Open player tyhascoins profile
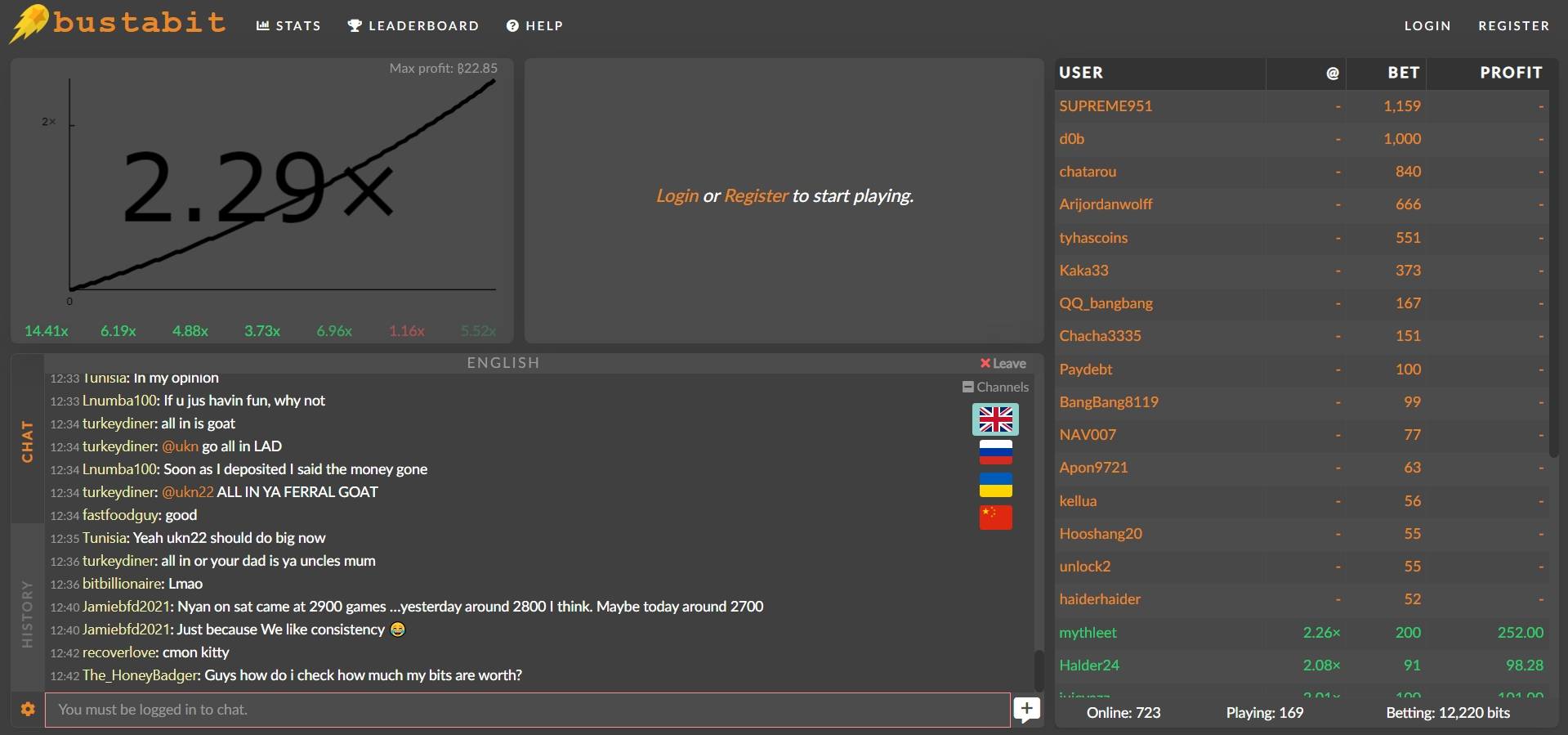Screen dimensions: 1568x735 pyautogui.click(x=1093, y=238)
